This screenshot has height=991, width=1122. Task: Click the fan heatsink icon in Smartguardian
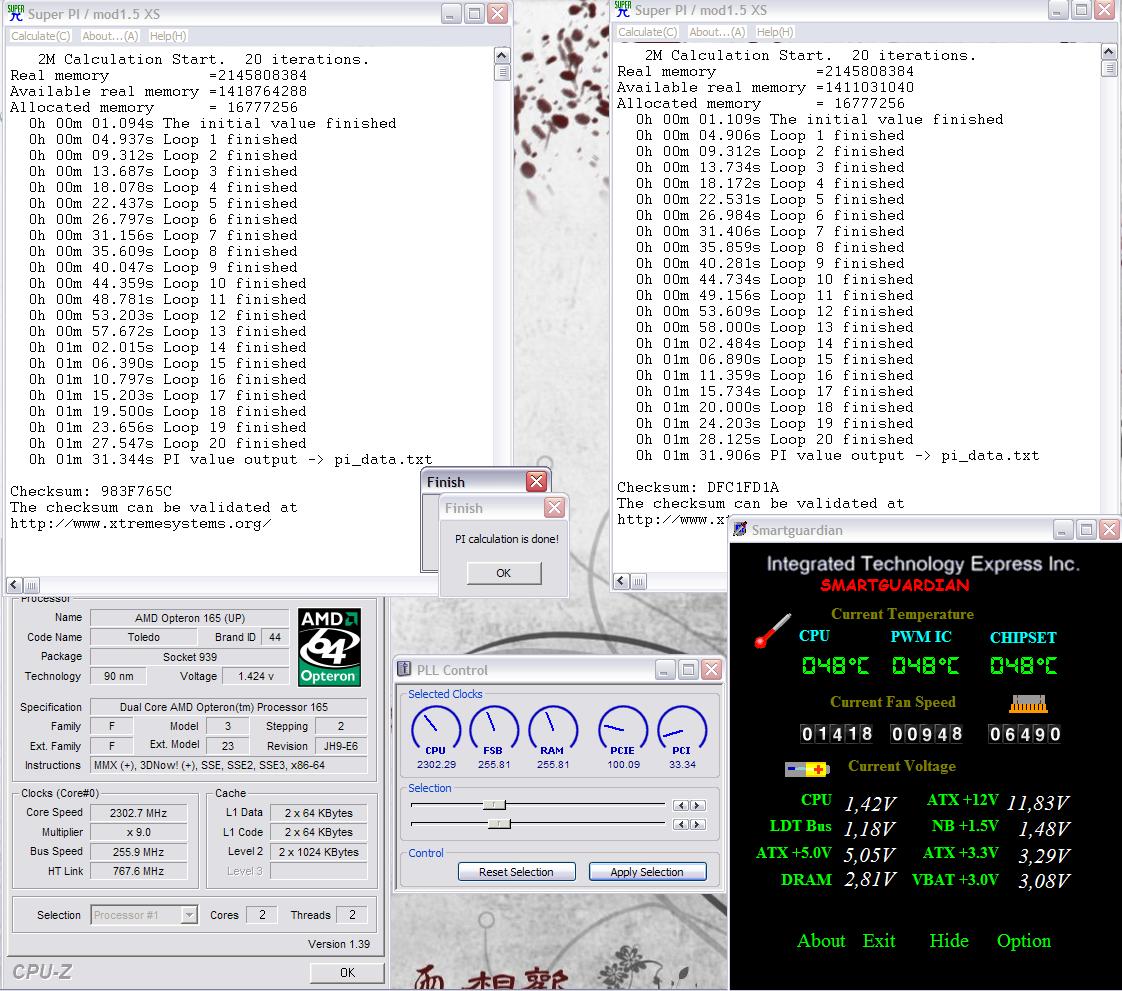click(x=1028, y=704)
